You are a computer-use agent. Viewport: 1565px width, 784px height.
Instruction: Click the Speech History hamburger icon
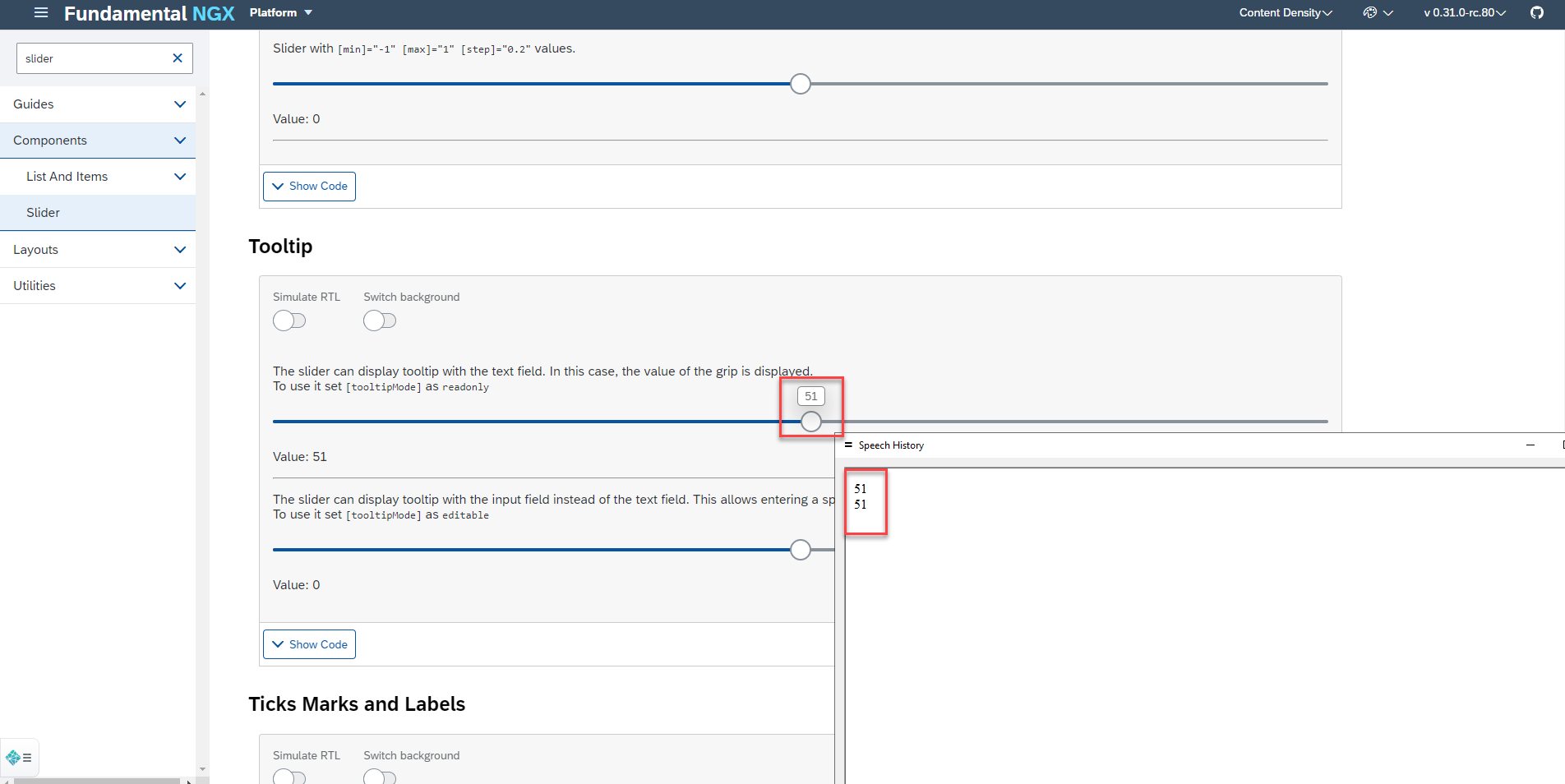click(848, 445)
